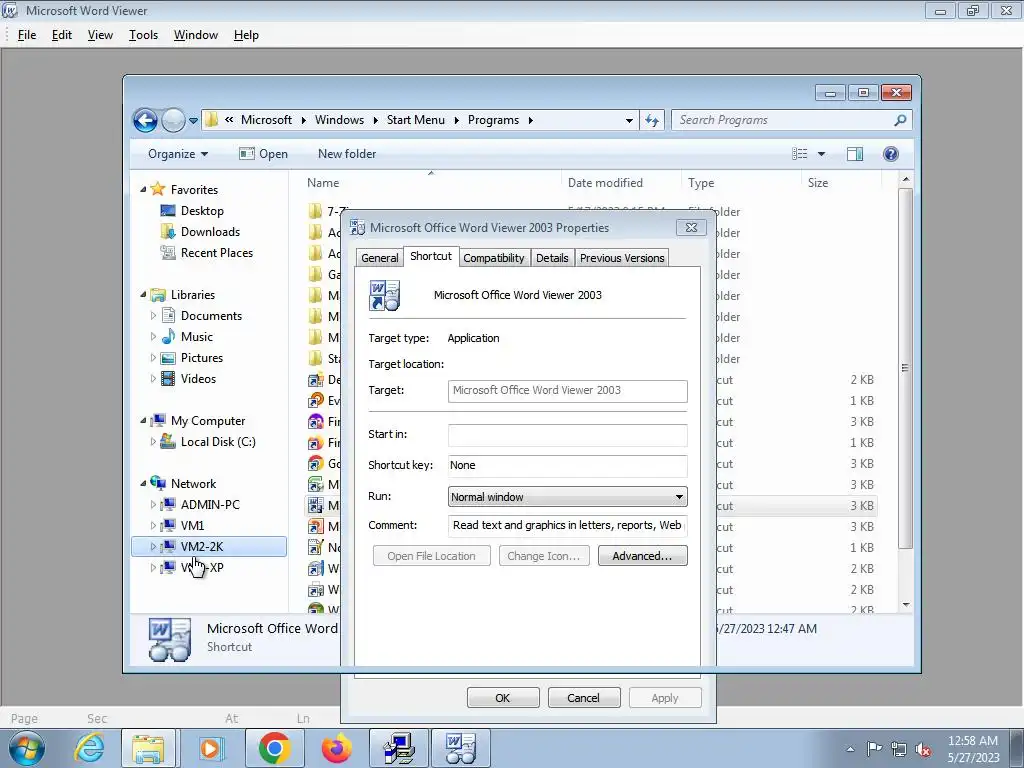Click the muted volume tray icon
The height and width of the screenshot is (768, 1024).
[x=923, y=749]
